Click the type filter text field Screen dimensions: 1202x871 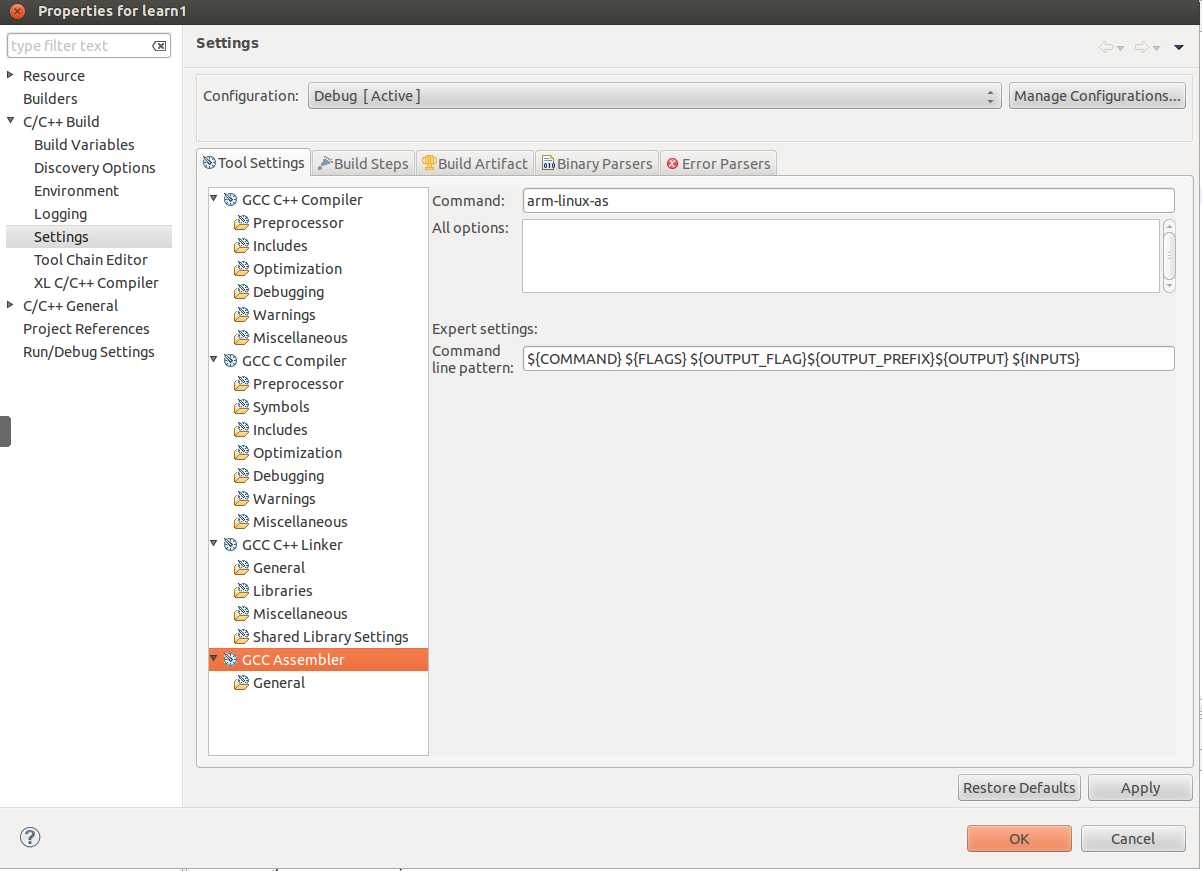pos(80,46)
